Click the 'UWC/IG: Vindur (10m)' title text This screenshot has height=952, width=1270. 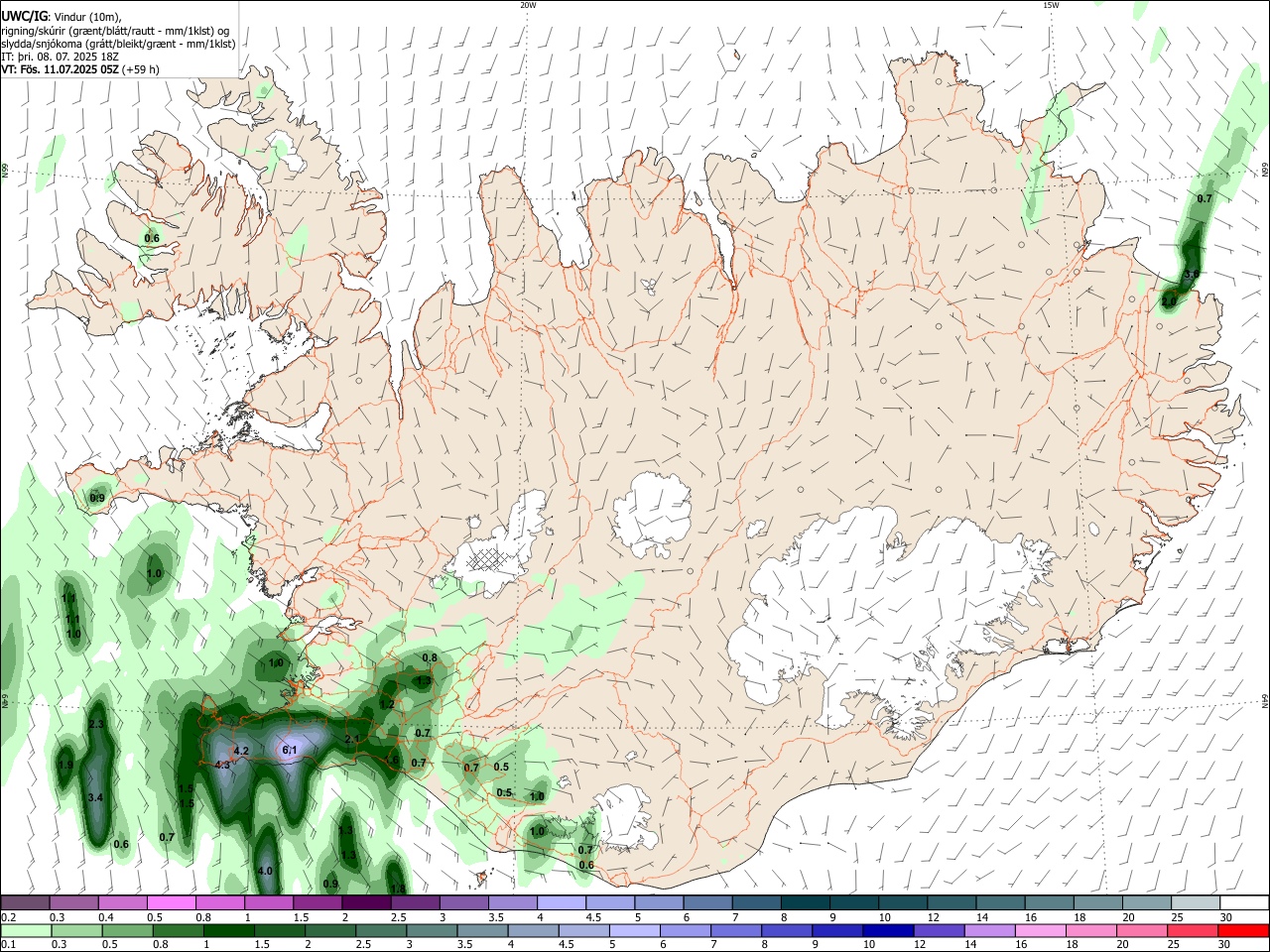(62, 16)
